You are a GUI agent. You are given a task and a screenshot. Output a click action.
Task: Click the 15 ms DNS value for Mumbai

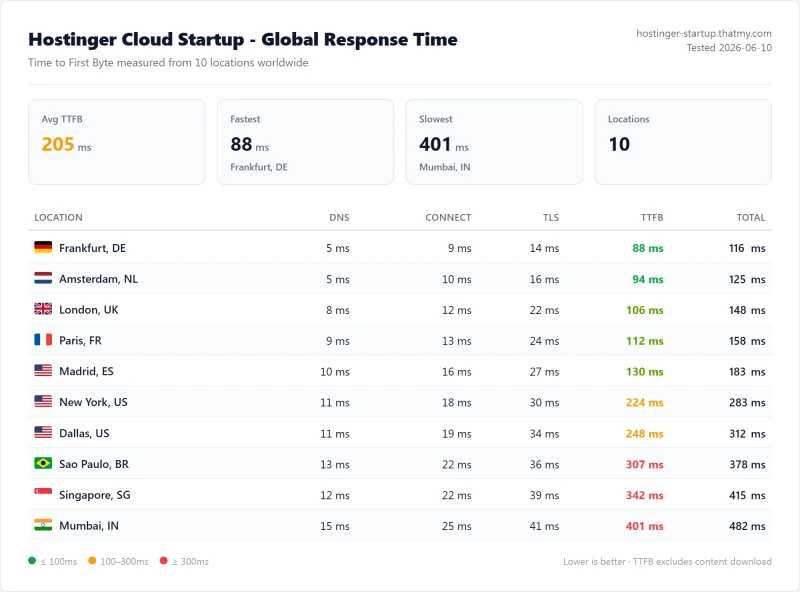(x=335, y=526)
